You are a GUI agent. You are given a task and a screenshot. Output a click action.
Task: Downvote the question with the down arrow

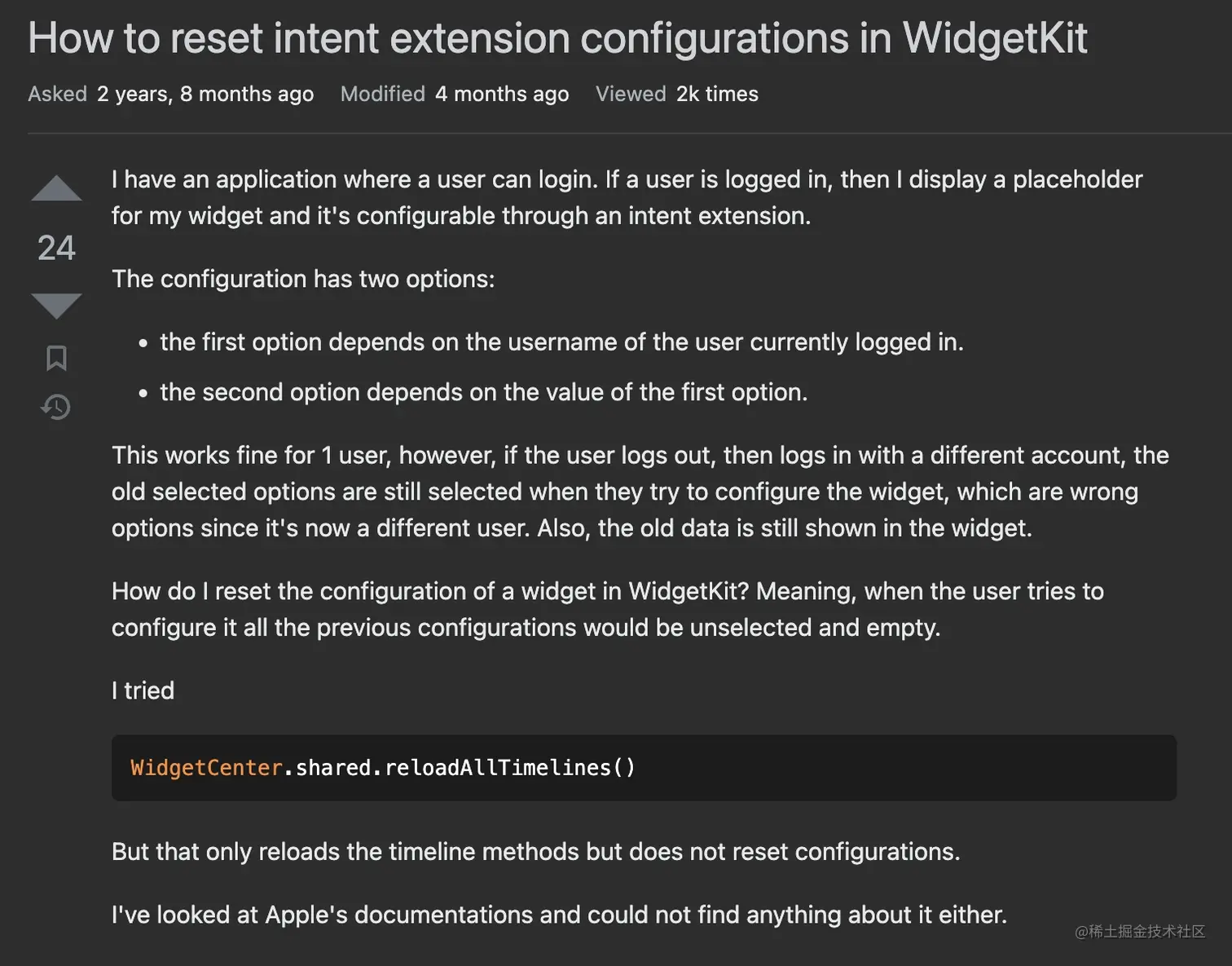56,306
